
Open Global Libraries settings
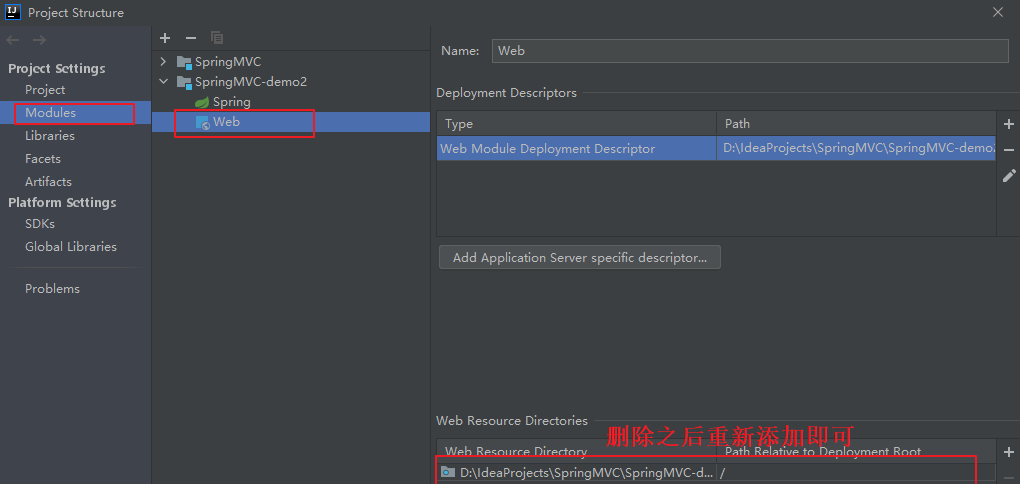tap(71, 247)
